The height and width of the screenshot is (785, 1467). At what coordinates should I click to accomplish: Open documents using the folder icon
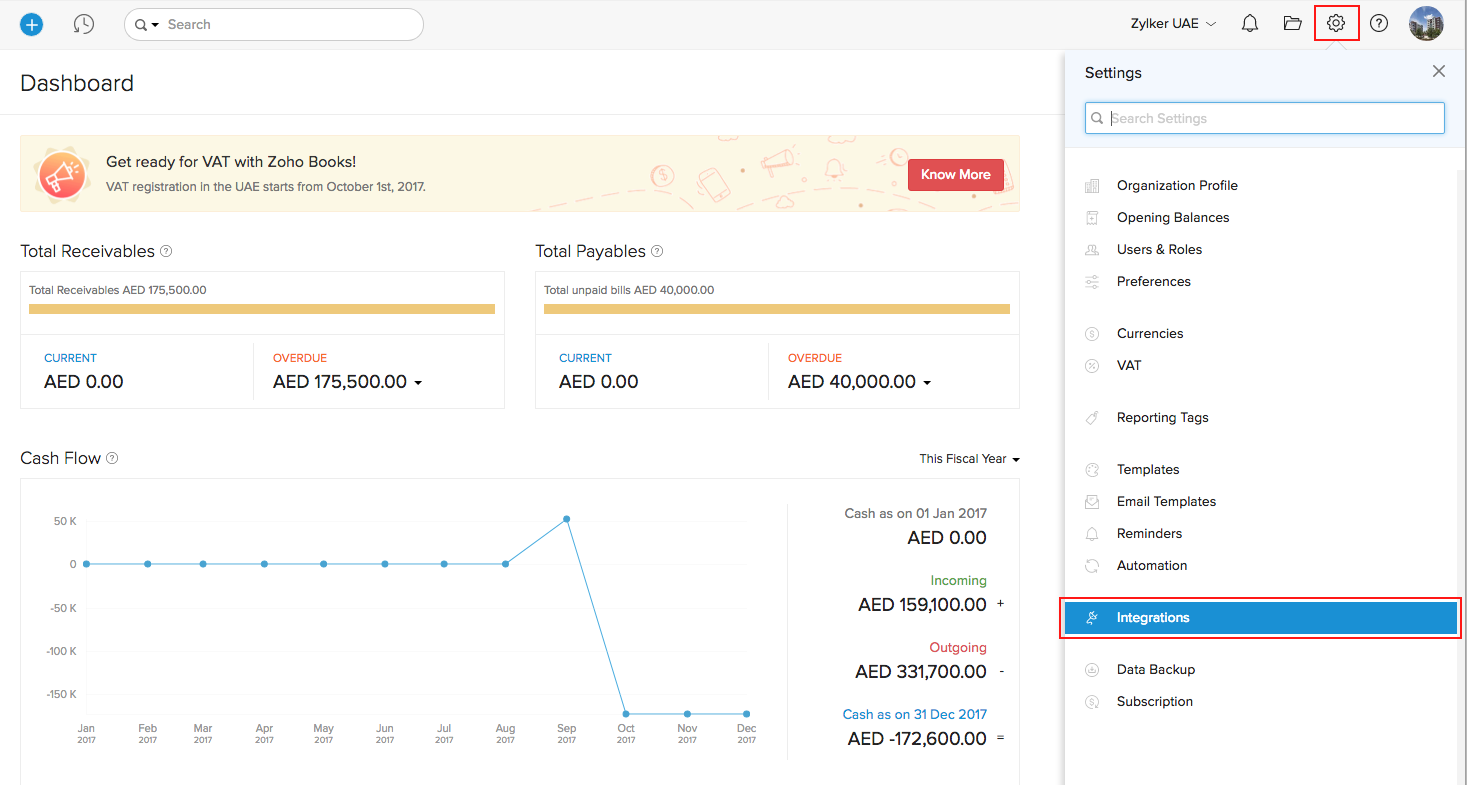[x=1292, y=23]
